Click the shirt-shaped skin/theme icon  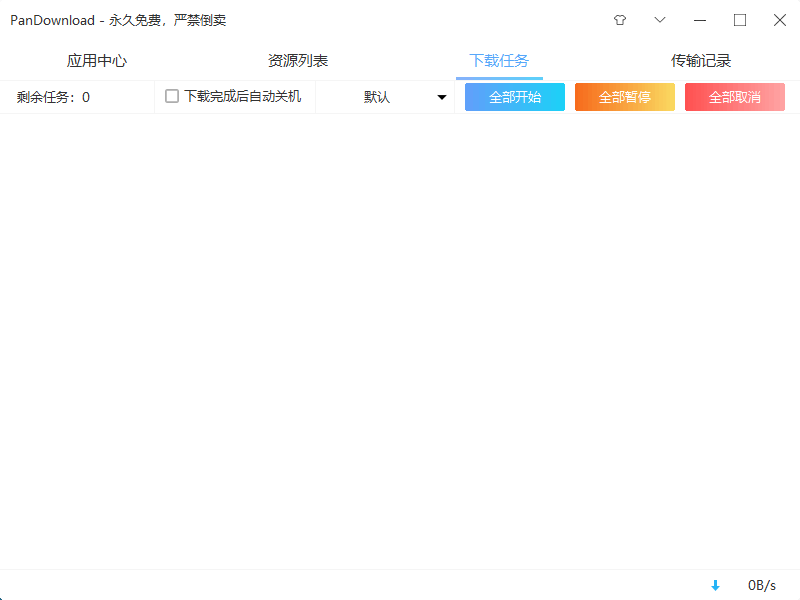click(x=619, y=20)
